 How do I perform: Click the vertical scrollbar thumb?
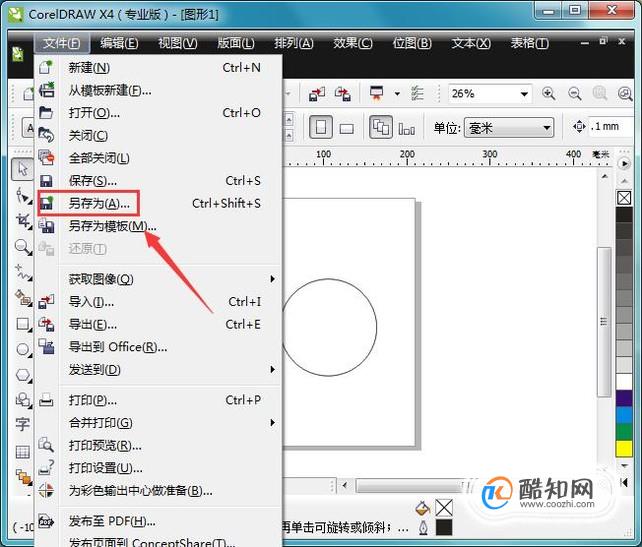point(604,322)
